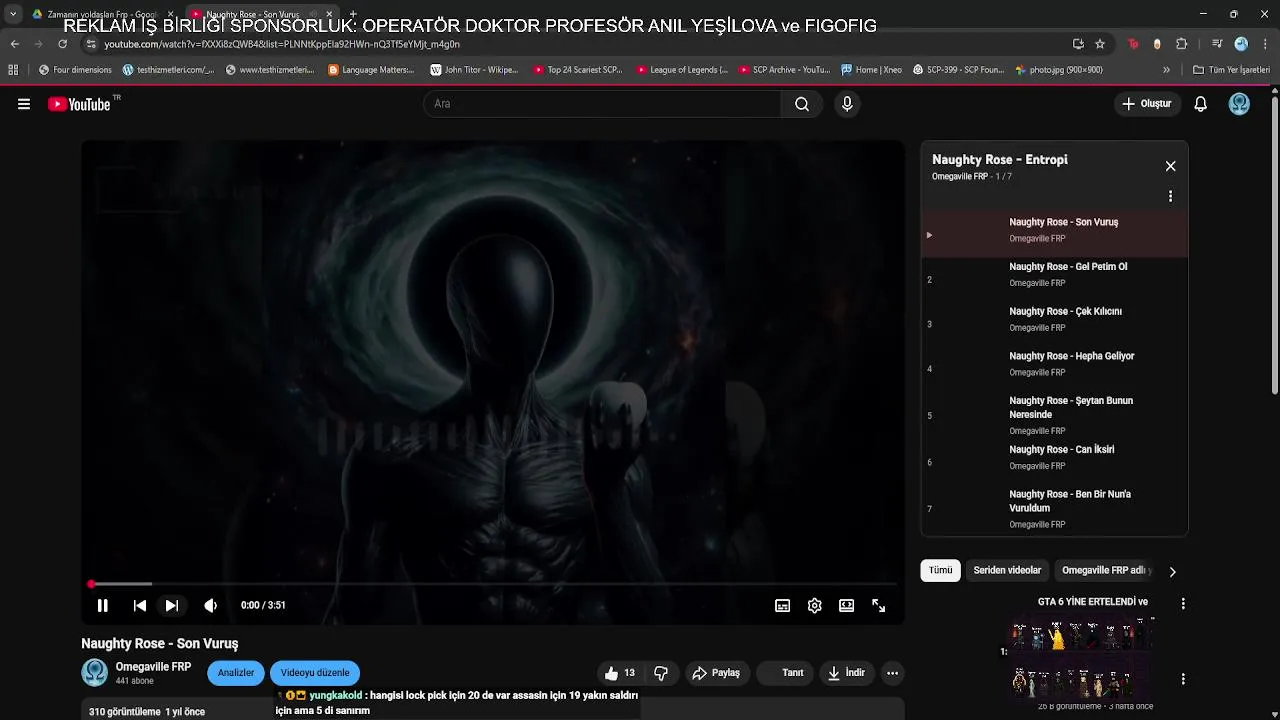Select the Omegaville FRP adlı chip
This screenshot has height=720, width=1280.
pyautogui.click(x=1105, y=570)
